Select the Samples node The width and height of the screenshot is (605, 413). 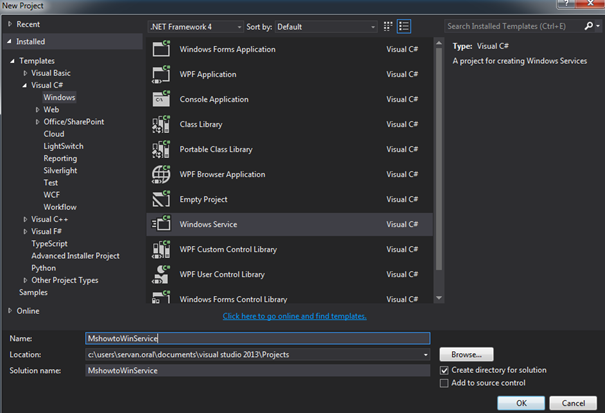point(33,293)
